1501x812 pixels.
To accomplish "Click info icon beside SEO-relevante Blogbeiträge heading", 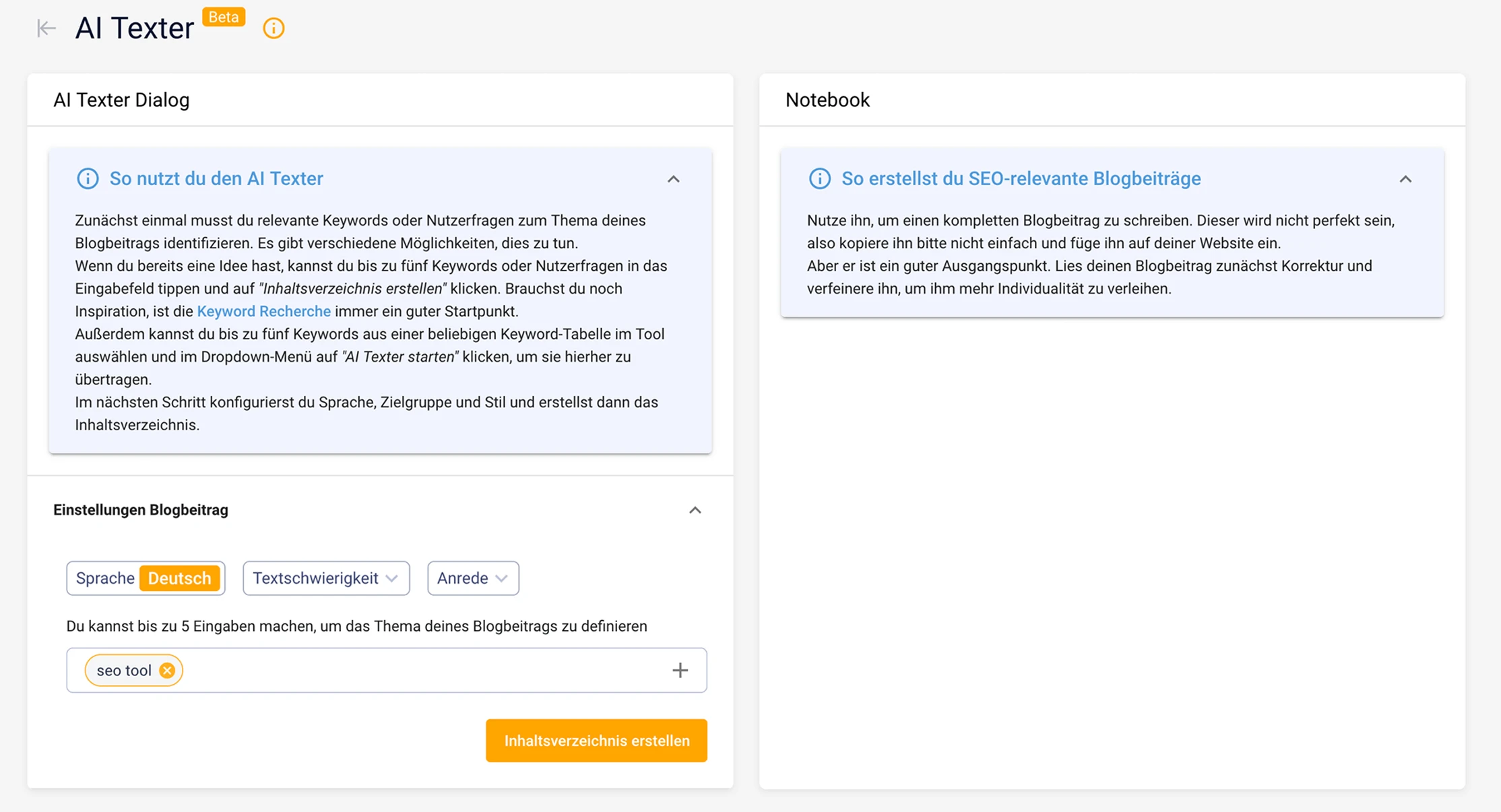I will pos(819,178).
